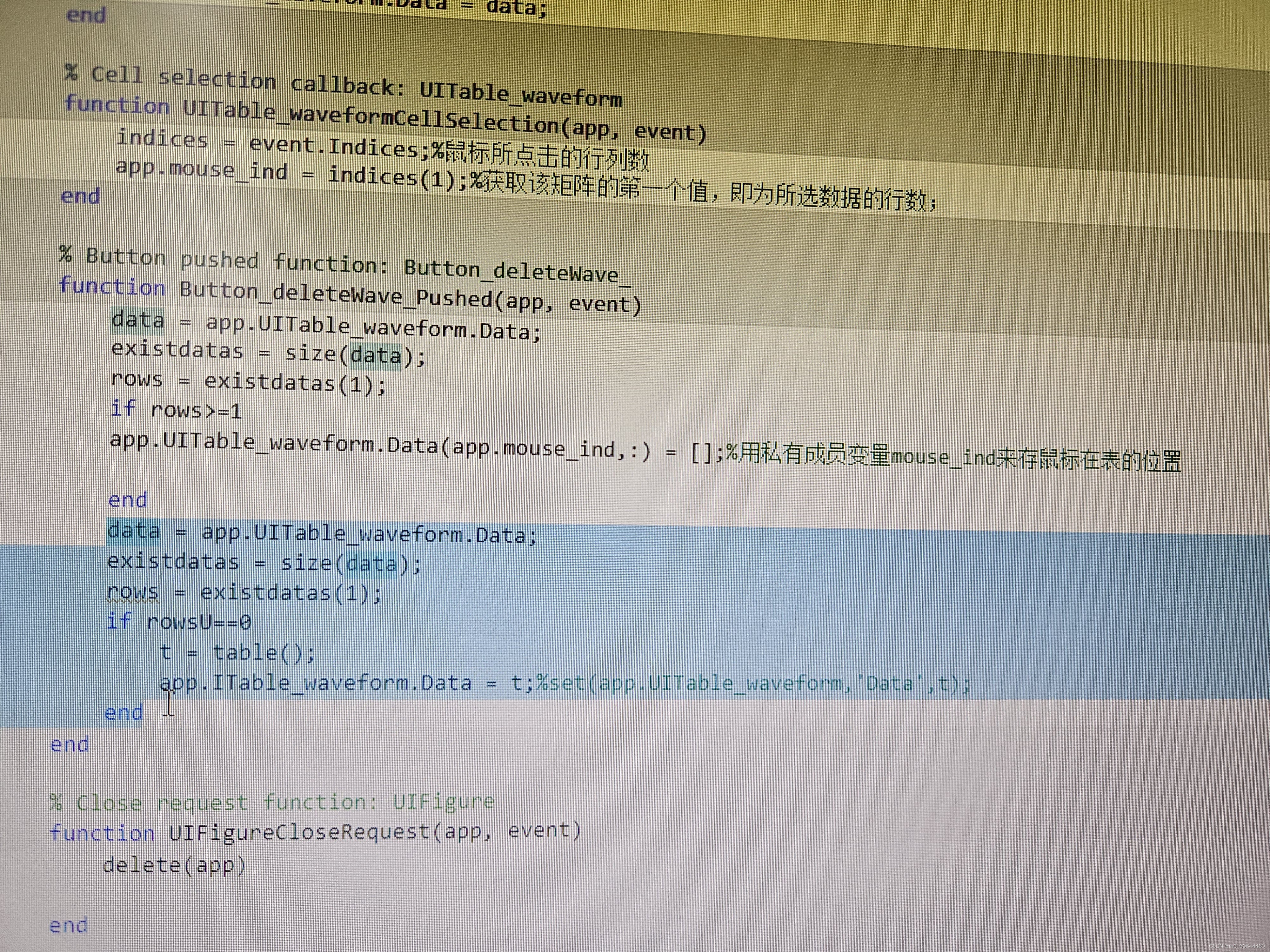This screenshot has width=1270, height=952.
Task: Click the underlined 'rows' variable in selected block
Action: (133, 593)
